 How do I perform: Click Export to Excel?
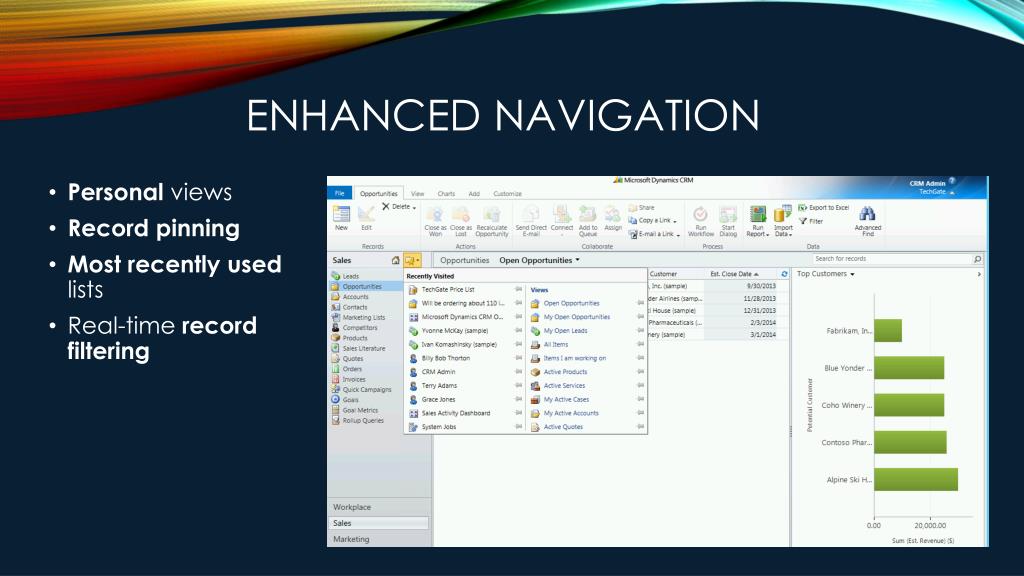(x=824, y=208)
